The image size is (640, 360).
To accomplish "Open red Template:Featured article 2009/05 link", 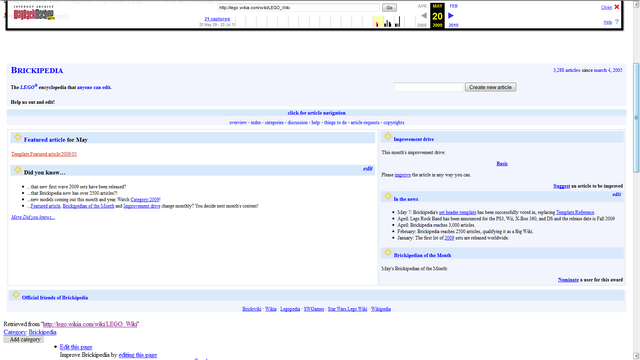I will tap(44, 154).
